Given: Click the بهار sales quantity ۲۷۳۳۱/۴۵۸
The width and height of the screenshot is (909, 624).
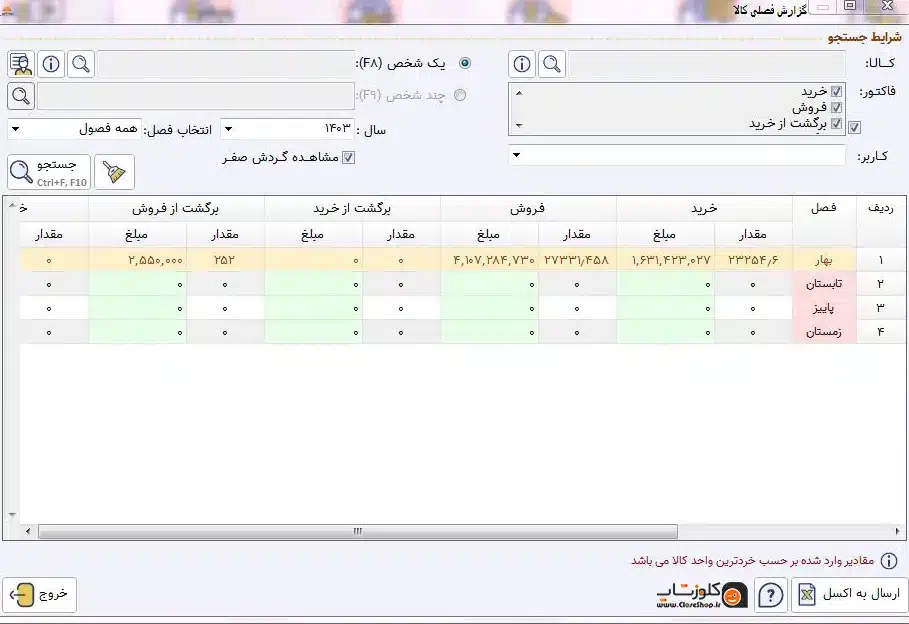Looking at the screenshot, I should (x=577, y=260).
